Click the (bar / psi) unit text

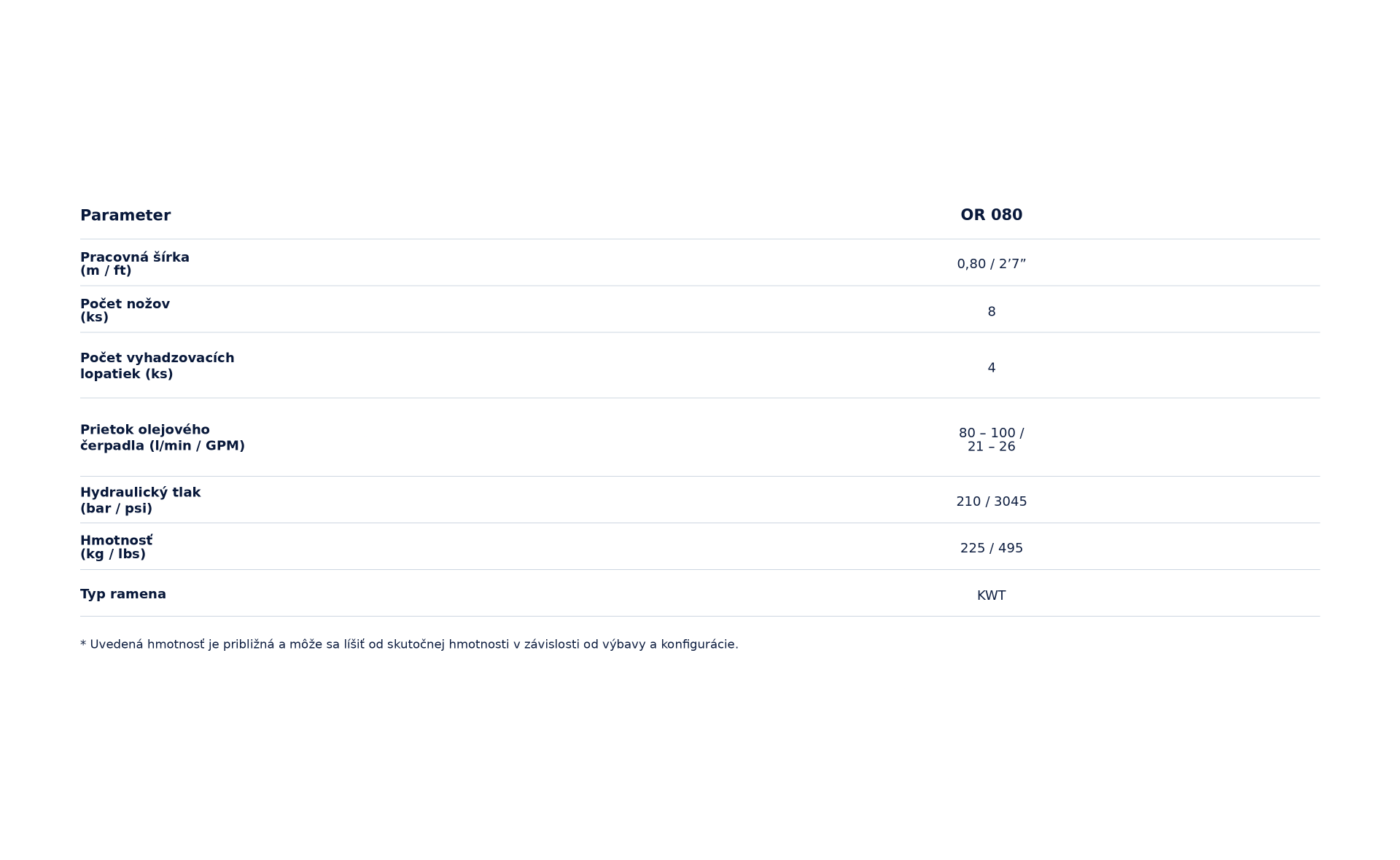(116, 509)
